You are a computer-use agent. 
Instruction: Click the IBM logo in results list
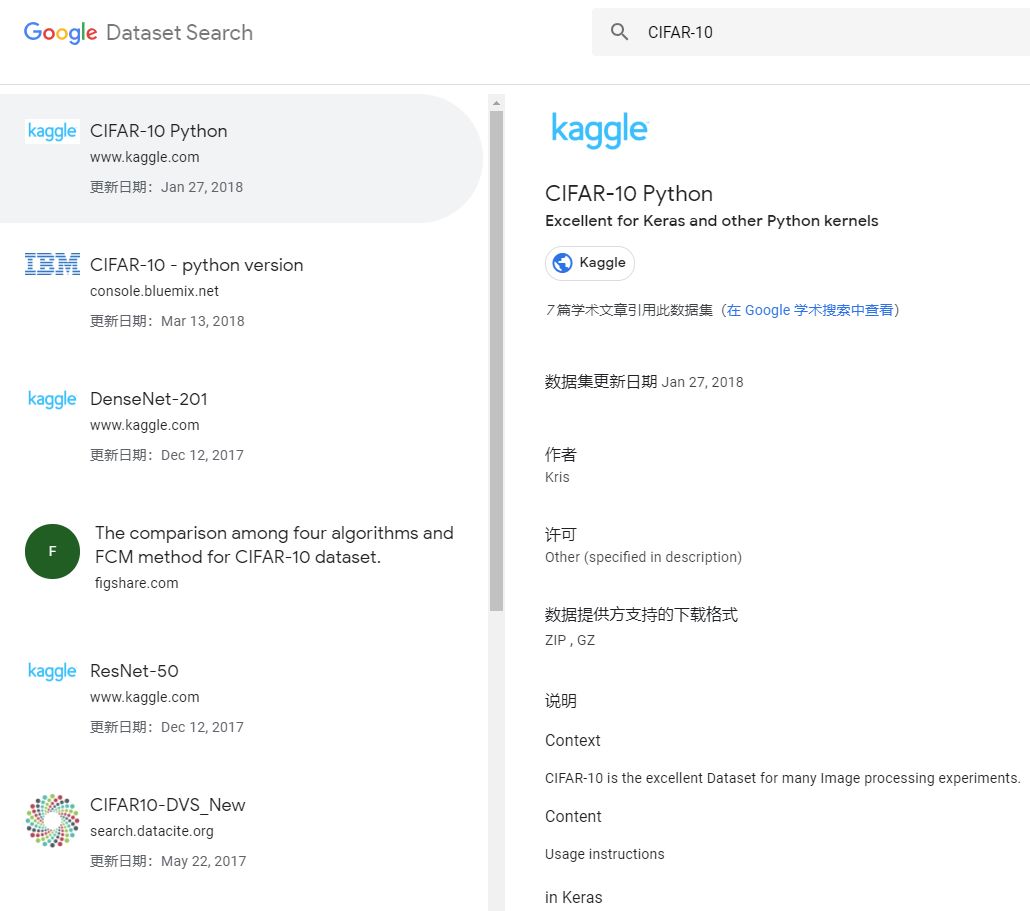[x=52, y=265]
